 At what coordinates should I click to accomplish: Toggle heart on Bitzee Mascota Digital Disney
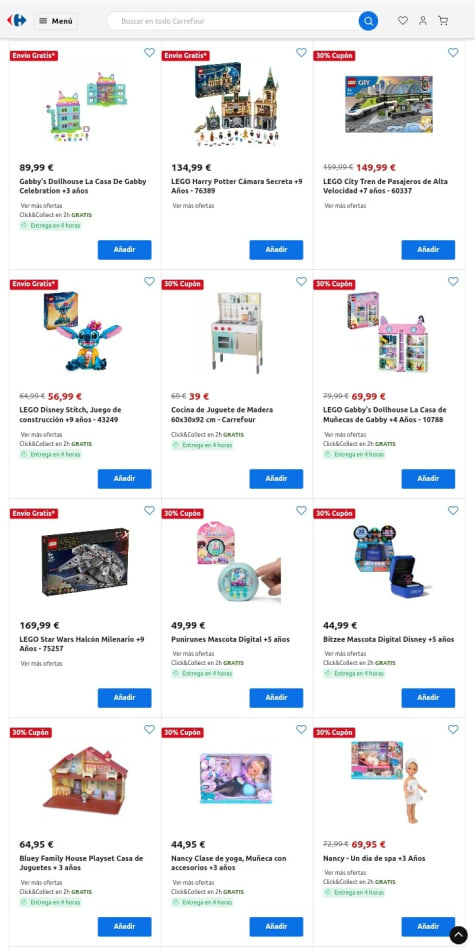point(453,511)
